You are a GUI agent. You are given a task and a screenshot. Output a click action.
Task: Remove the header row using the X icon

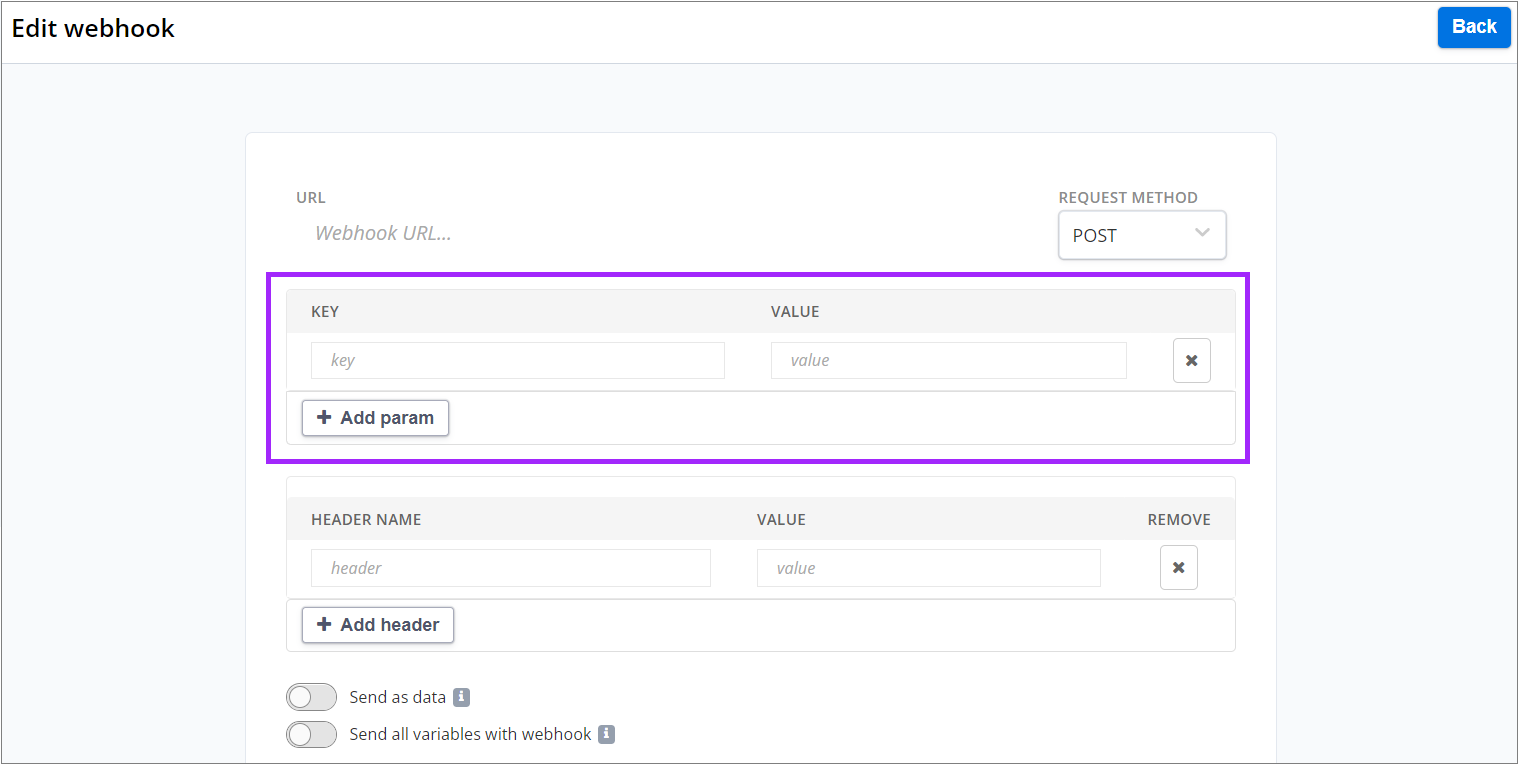[x=1178, y=567]
